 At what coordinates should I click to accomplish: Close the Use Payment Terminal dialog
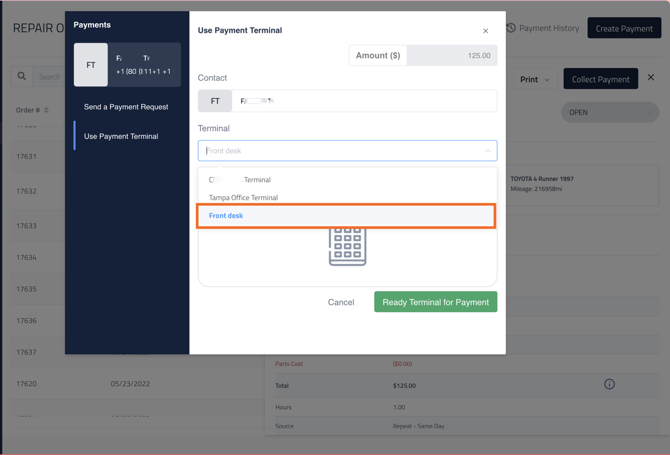[x=486, y=31]
